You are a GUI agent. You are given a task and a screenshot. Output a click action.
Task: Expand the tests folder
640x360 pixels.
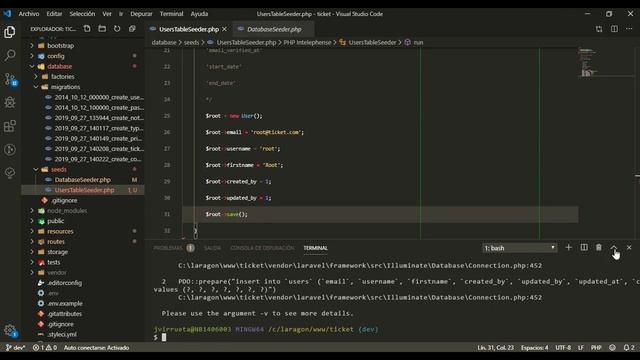[x=53, y=262]
